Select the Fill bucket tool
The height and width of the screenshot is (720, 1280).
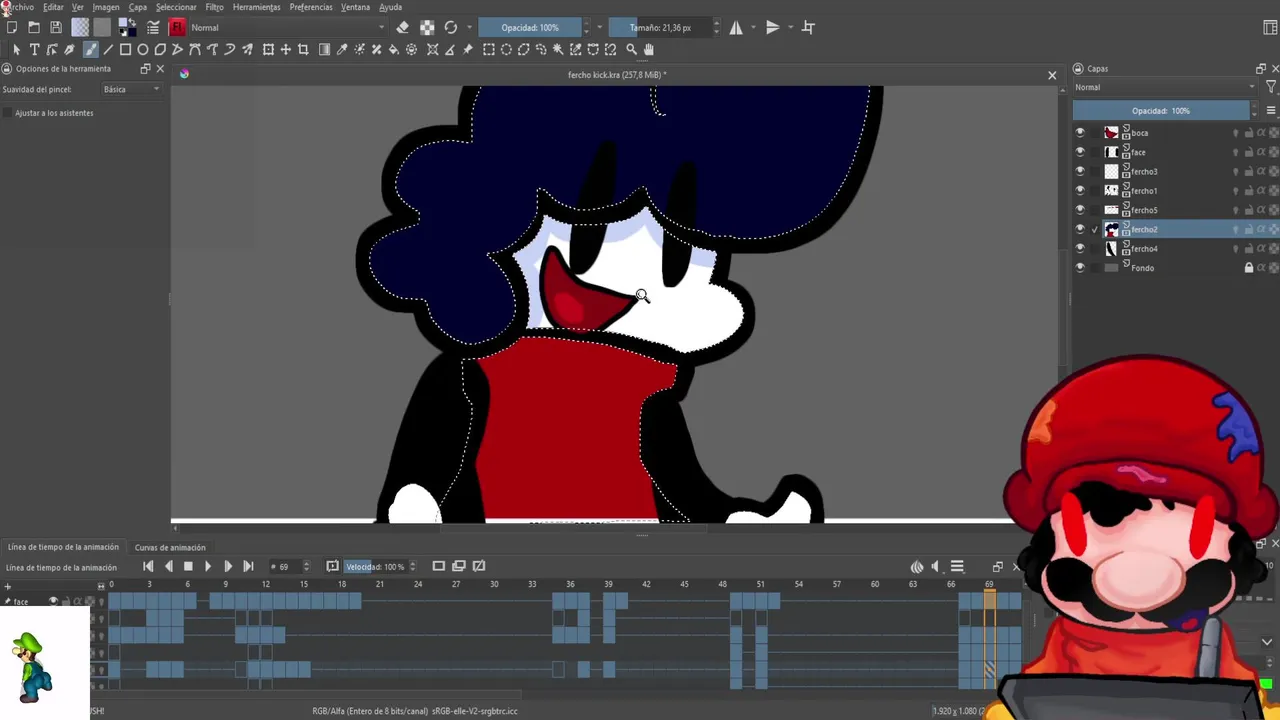pos(394,49)
